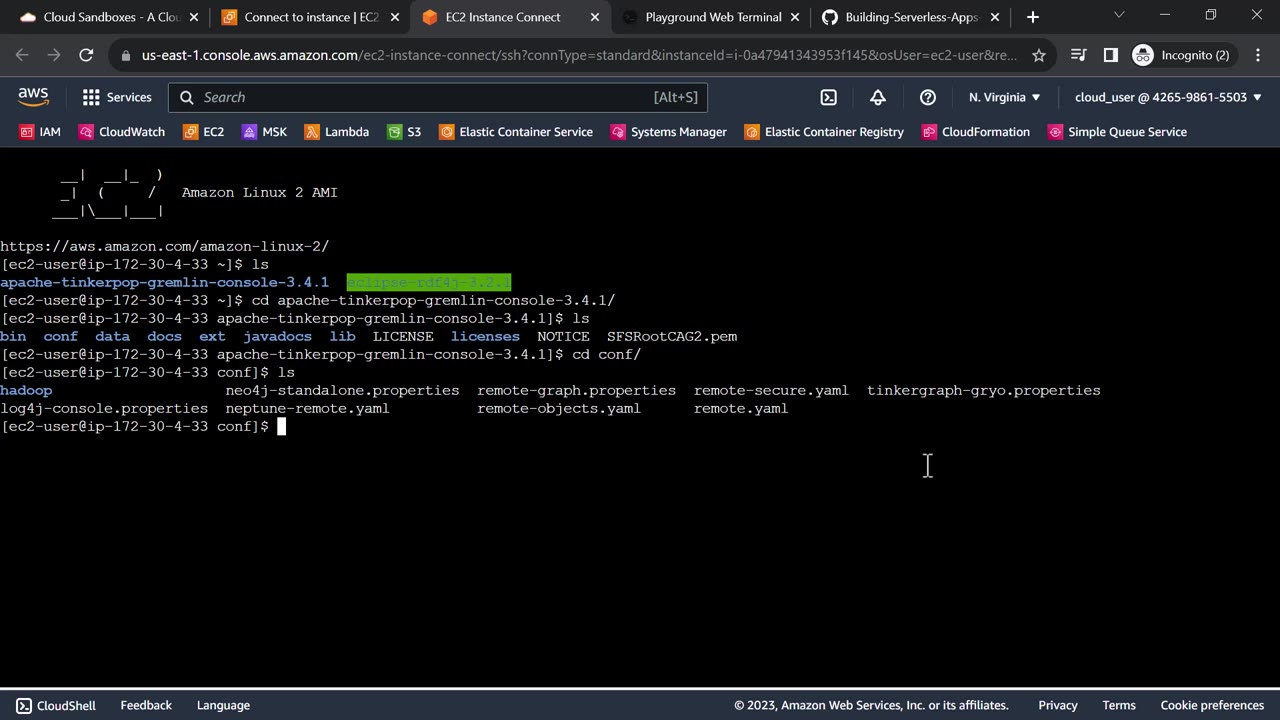This screenshot has height=720, width=1280.
Task: Open the help question mark icon
Action: pyautogui.click(x=928, y=97)
